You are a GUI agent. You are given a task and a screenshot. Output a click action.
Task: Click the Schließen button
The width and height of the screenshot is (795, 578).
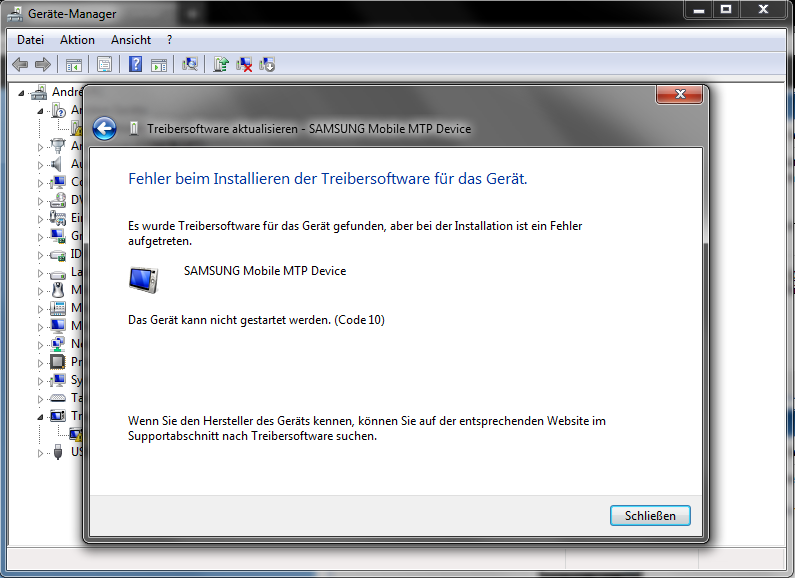(650, 516)
